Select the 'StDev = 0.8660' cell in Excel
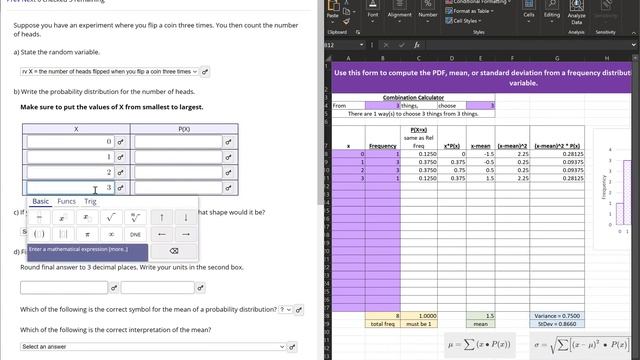Image resolution: width=640 pixels, height=360 pixels. [557, 324]
